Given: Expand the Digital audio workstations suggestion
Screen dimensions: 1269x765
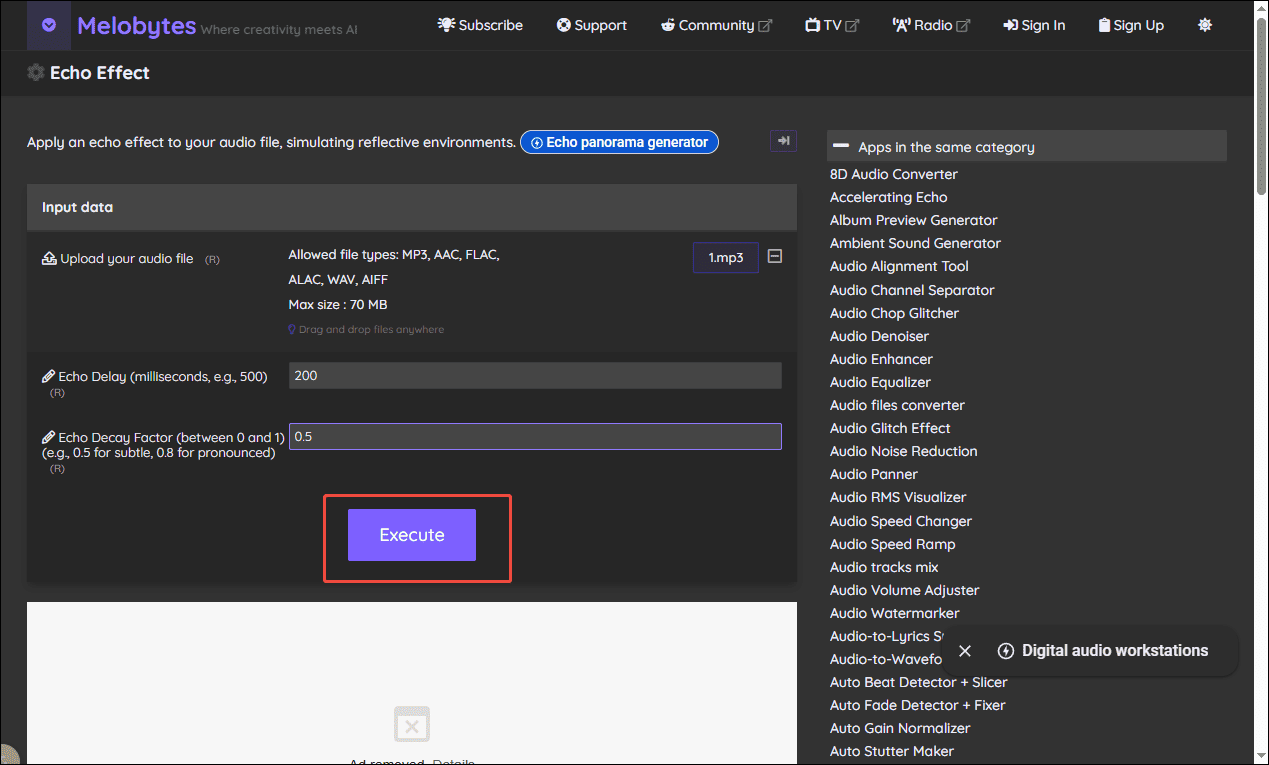Looking at the screenshot, I should [1005, 651].
